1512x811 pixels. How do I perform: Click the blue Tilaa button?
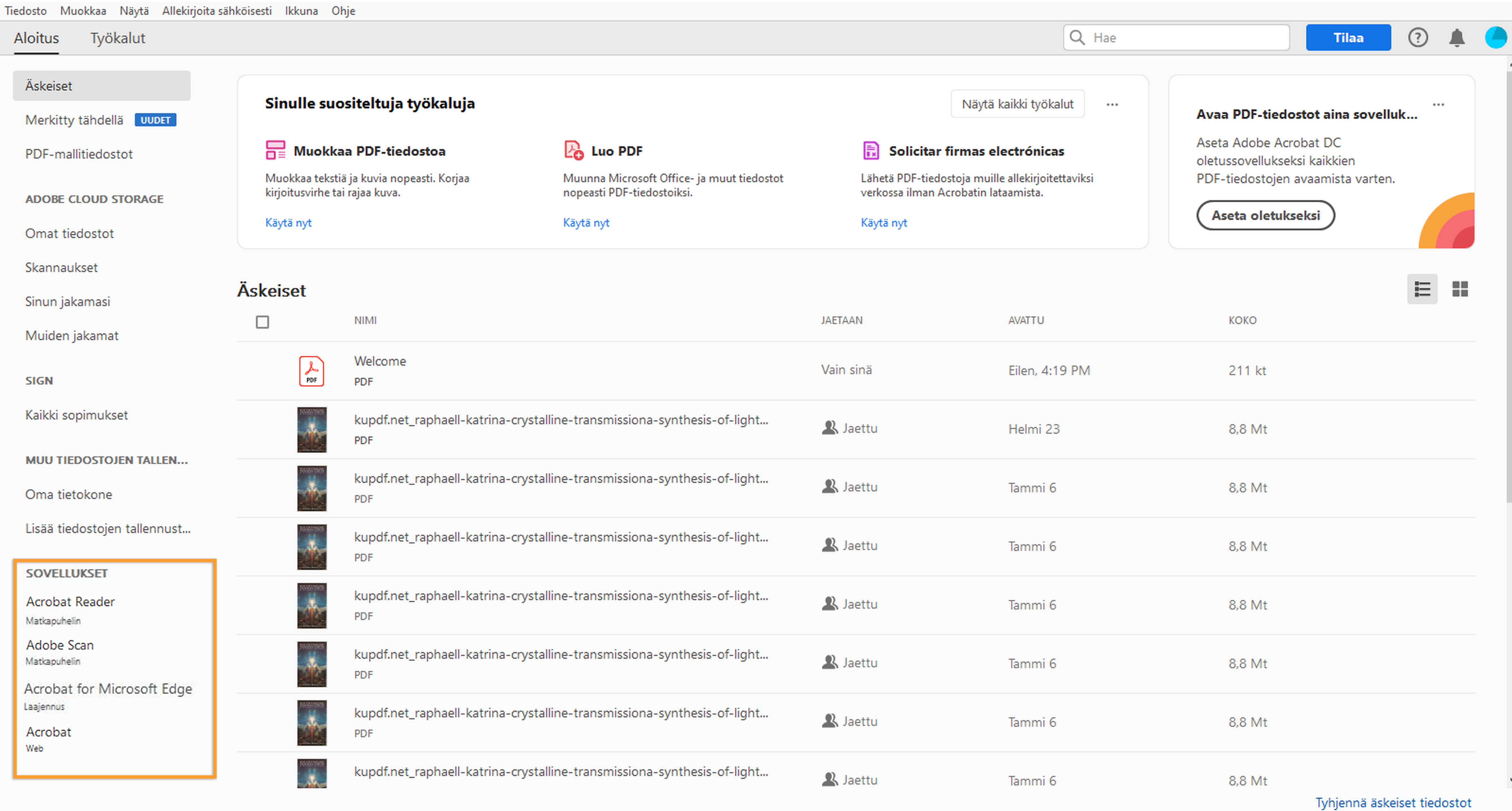click(x=1348, y=38)
